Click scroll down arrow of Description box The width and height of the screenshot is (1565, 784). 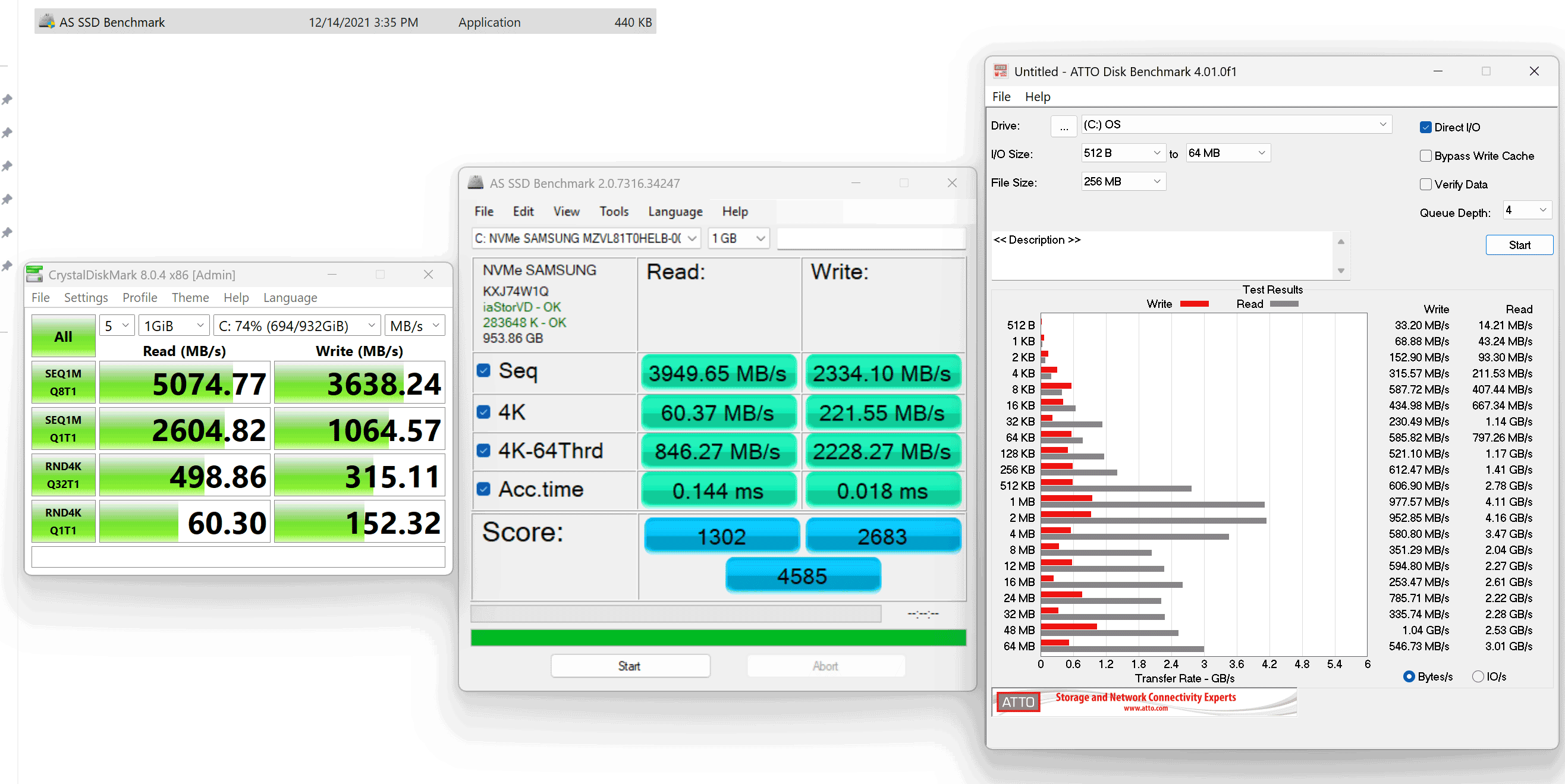point(1341,271)
